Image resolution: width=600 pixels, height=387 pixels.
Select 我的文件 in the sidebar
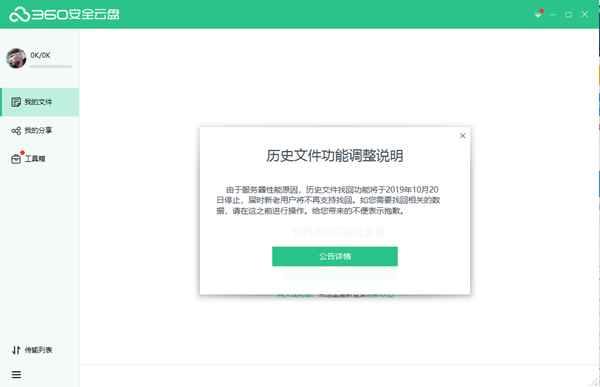[x=40, y=102]
